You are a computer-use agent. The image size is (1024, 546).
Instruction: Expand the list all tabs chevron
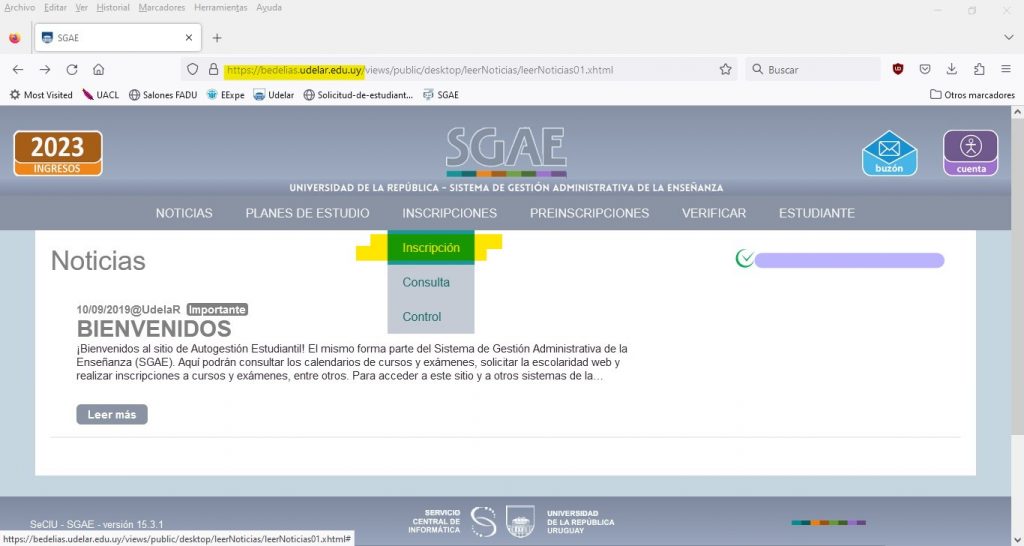[1008, 38]
